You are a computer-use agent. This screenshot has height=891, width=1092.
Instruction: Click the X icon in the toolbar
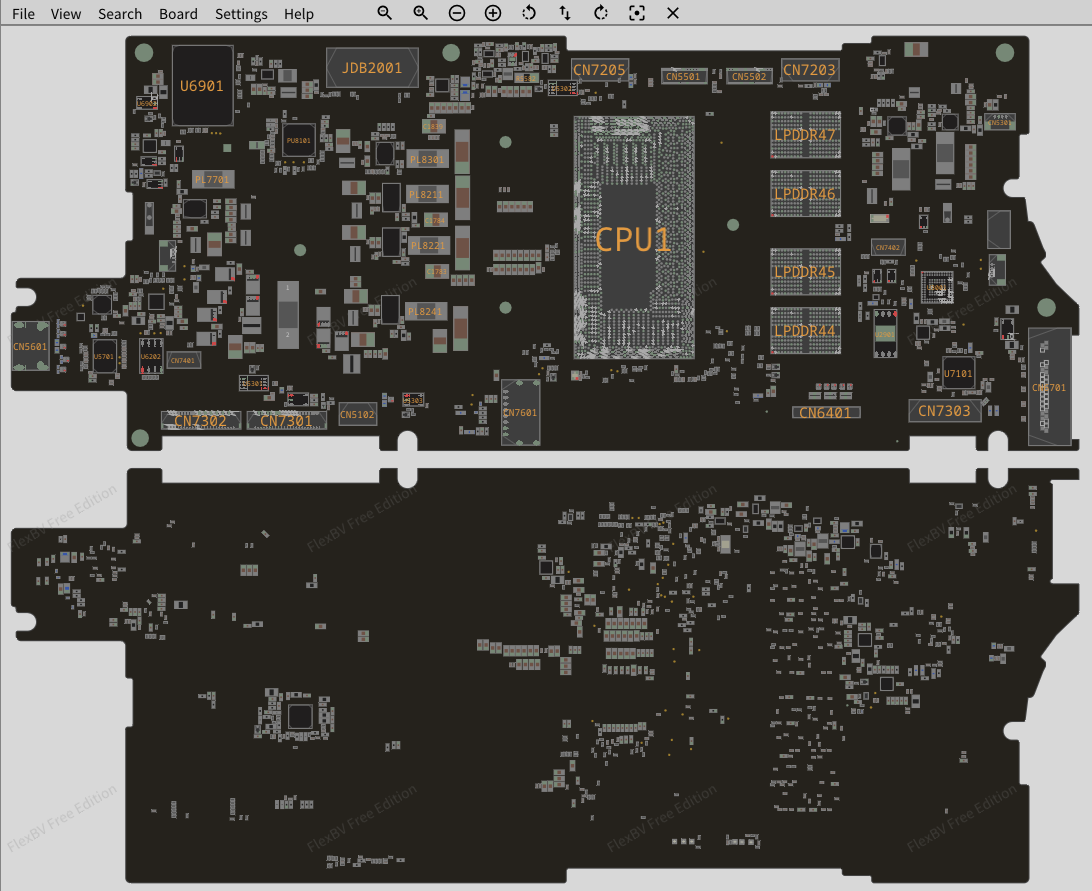pyautogui.click(x=673, y=13)
